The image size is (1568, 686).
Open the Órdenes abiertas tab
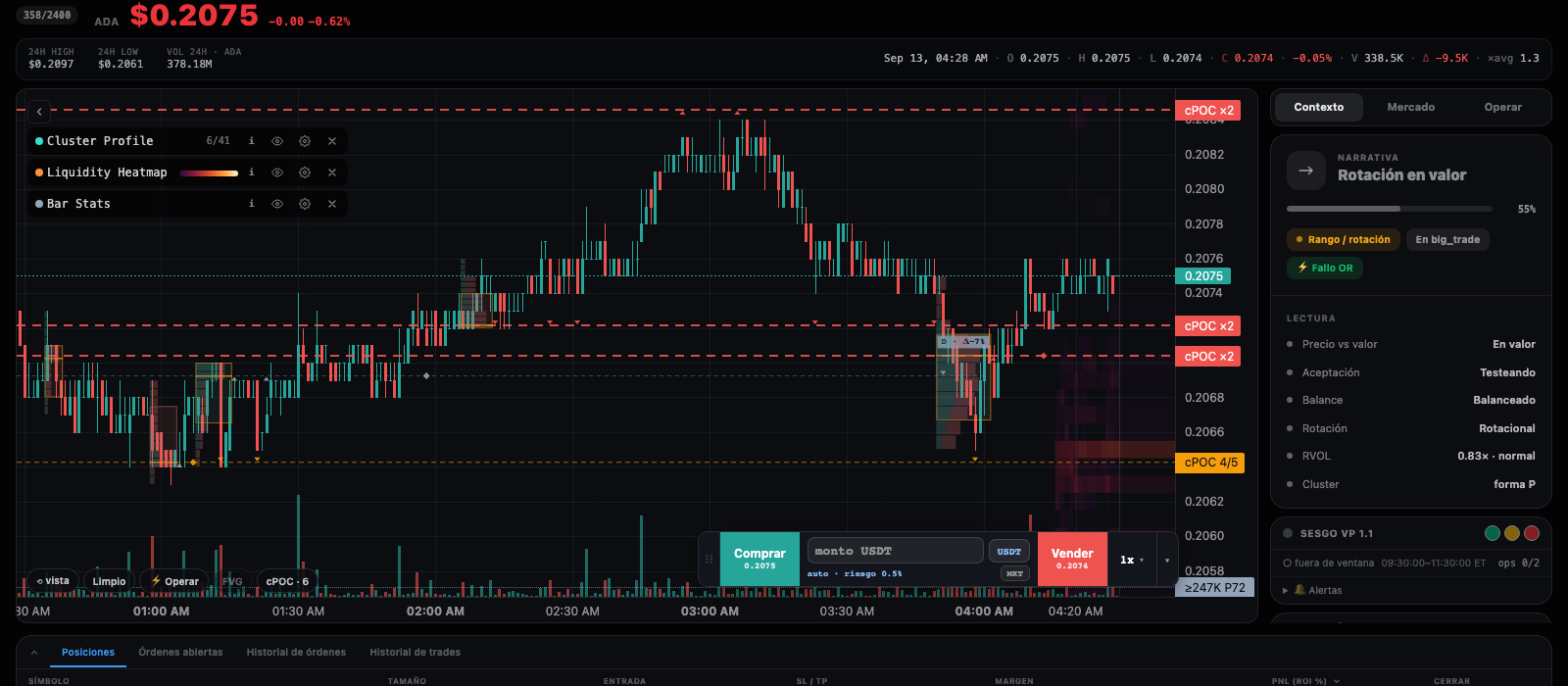click(x=180, y=652)
